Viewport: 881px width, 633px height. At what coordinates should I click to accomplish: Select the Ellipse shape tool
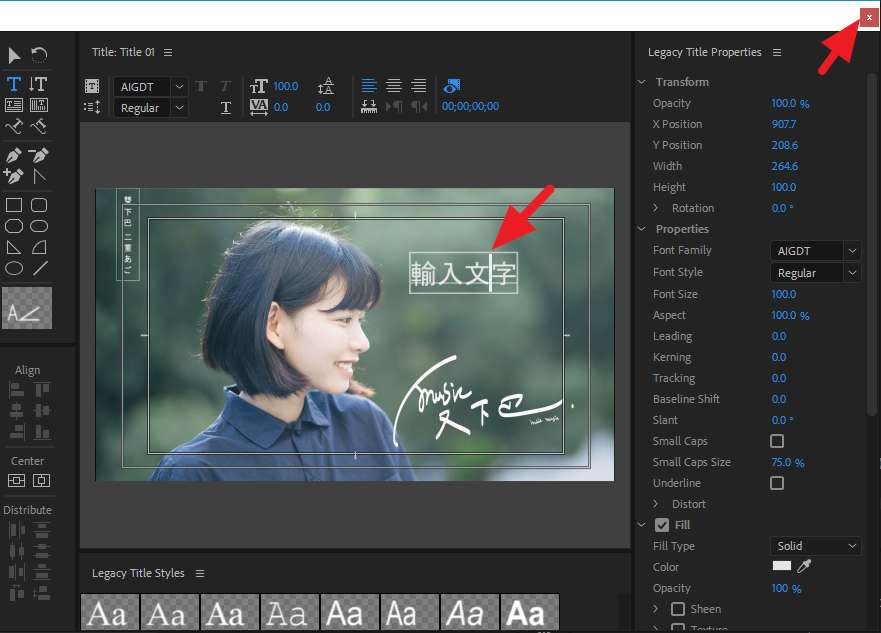(14, 268)
